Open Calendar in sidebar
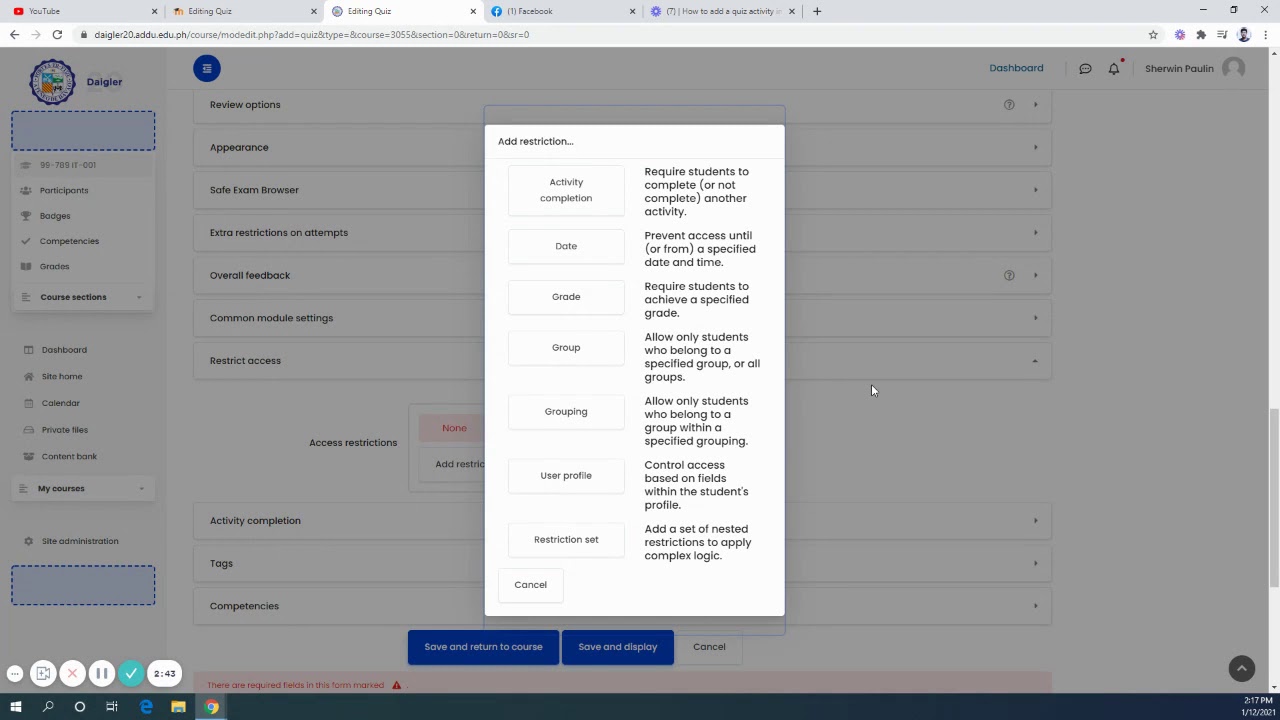This screenshot has width=1280, height=720. pyautogui.click(x=60, y=403)
